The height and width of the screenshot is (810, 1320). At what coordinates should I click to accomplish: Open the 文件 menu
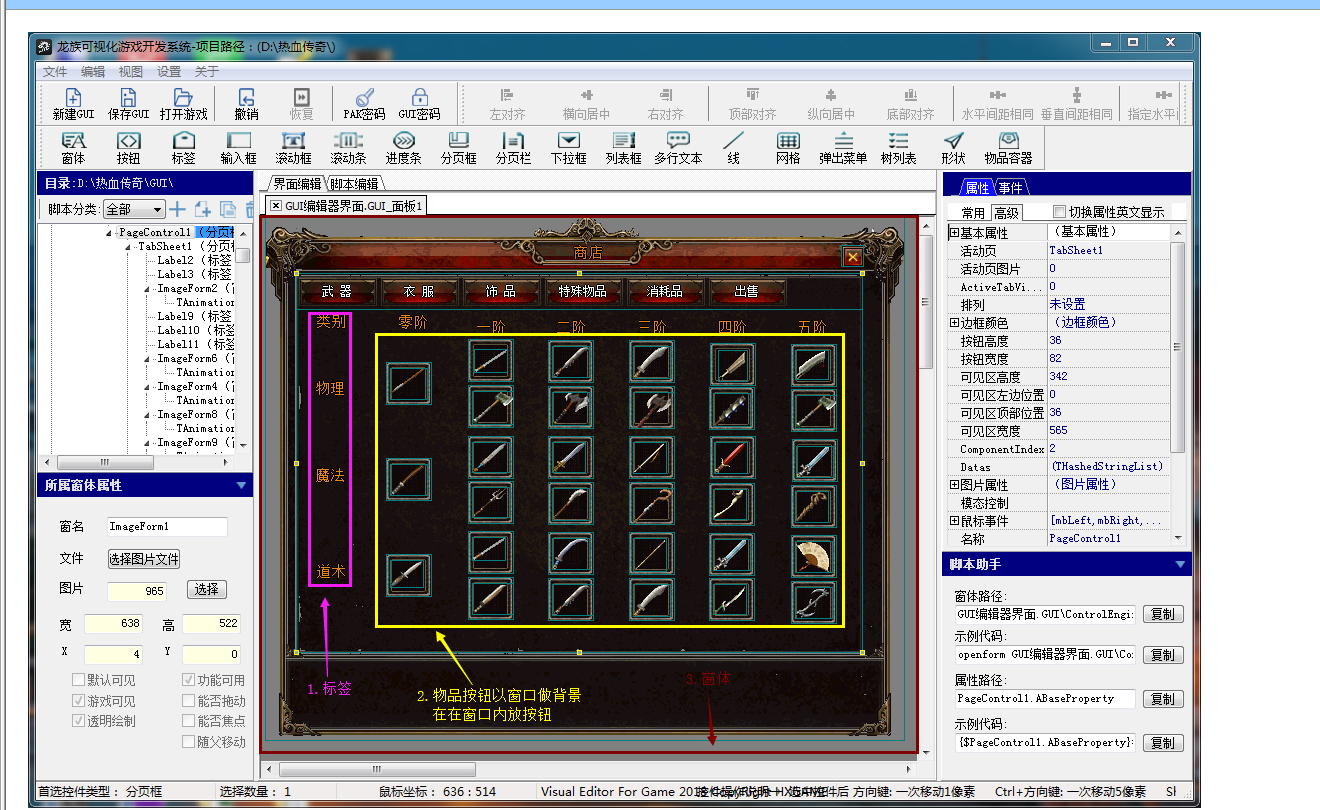pos(55,71)
